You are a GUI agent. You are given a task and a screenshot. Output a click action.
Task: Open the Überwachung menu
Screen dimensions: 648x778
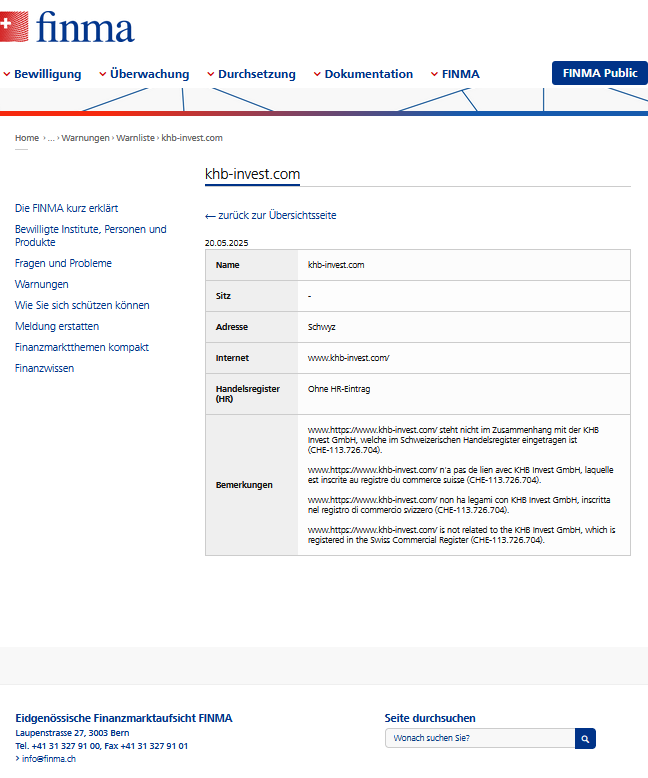click(x=149, y=74)
